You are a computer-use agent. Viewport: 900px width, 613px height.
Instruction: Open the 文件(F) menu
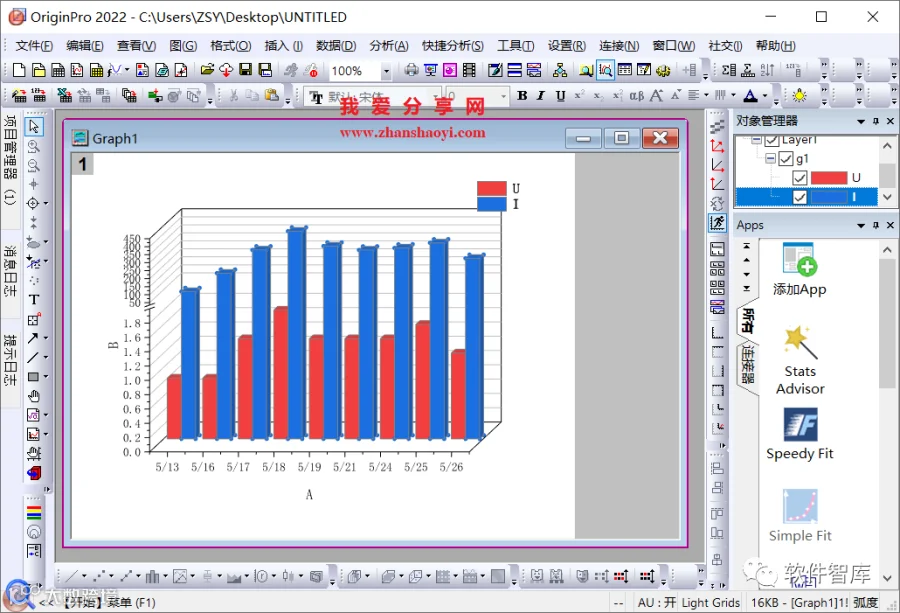34,45
